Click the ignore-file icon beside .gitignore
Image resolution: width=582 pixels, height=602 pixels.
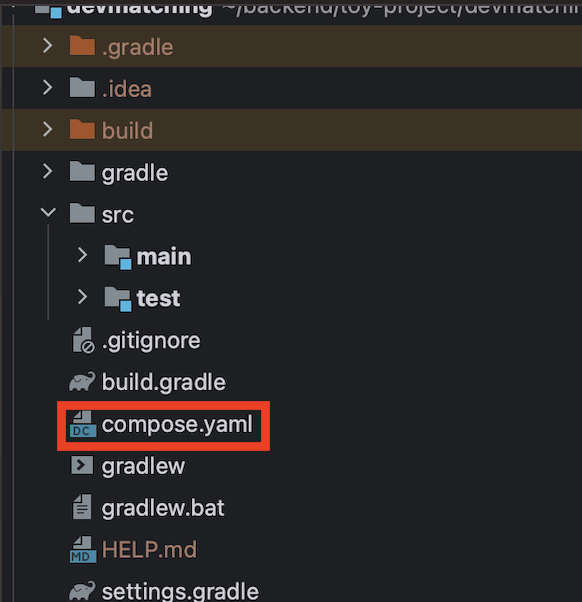pyautogui.click(x=83, y=340)
